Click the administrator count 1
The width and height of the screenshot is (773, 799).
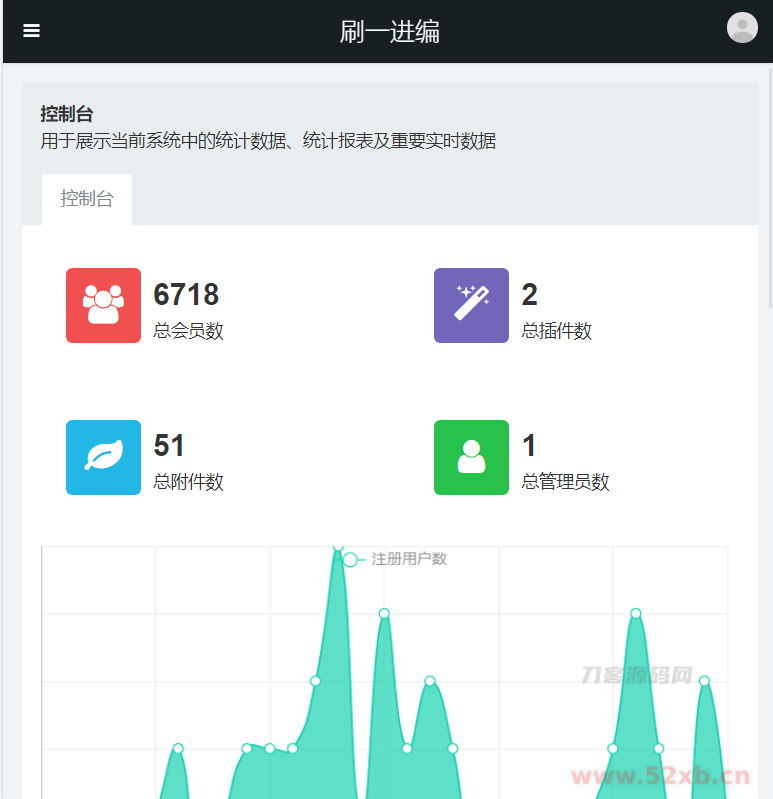tap(529, 446)
